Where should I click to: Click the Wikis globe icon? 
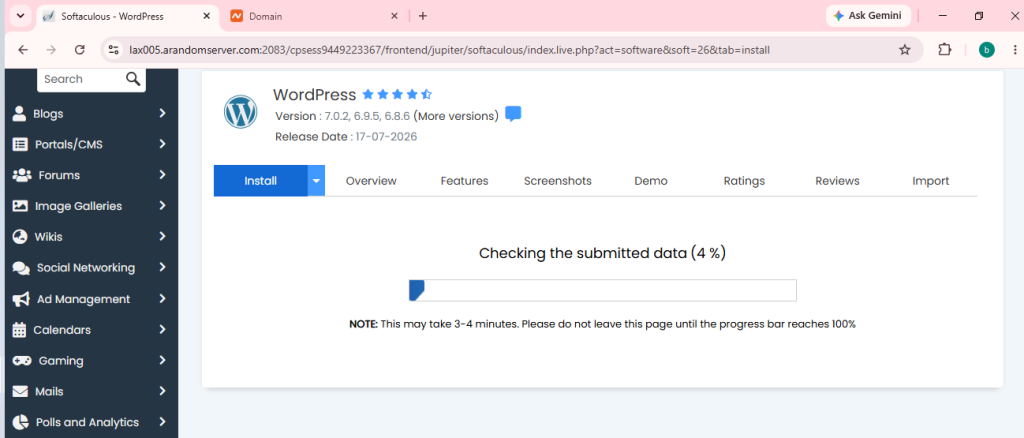coord(20,236)
